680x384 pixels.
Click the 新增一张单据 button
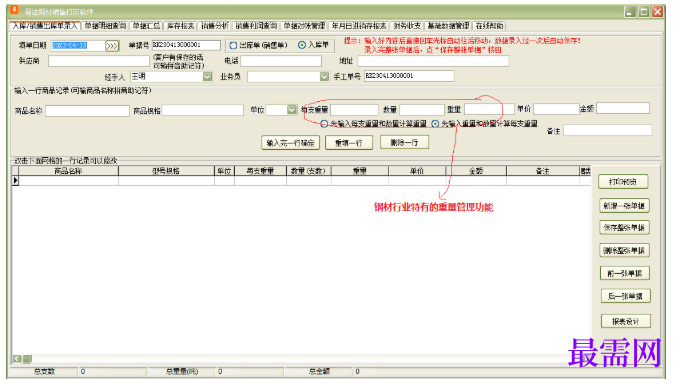(624, 206)
